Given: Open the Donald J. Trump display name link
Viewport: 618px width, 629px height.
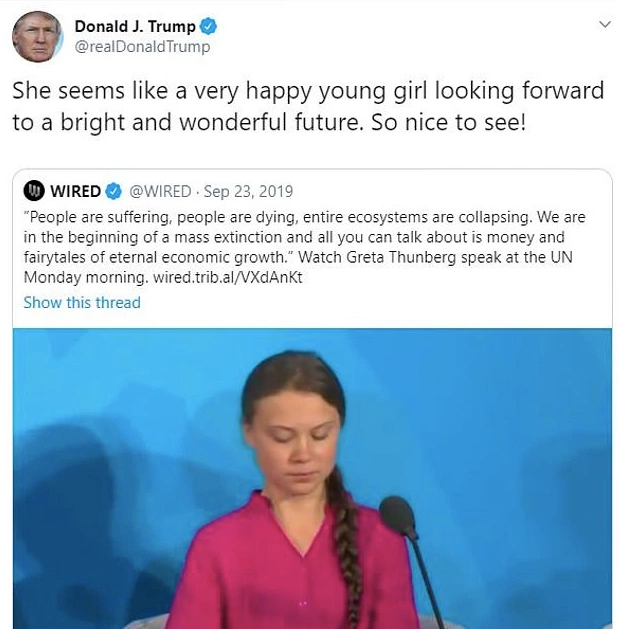Looking at the screenshot, I should (135, 26).
